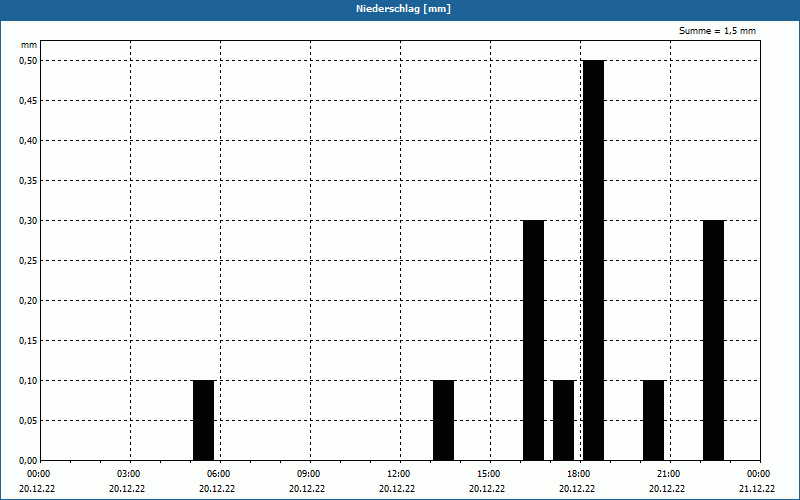Viewport: 800px width, 500px height.
Task: Select the 0,10 bar just before 18:00
Action: click(x=563, y=420)
